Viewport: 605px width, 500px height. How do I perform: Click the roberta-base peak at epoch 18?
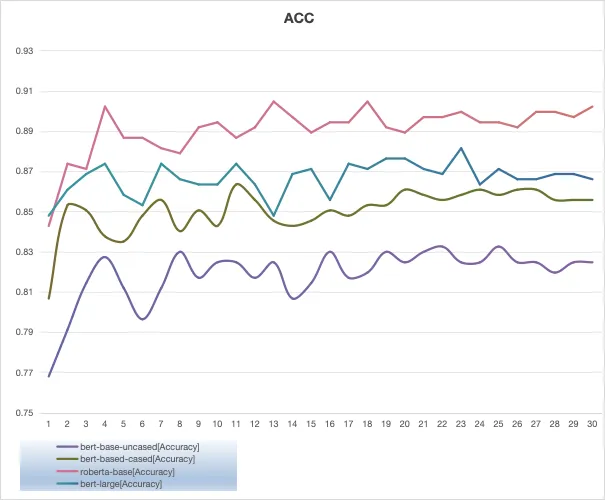[367, 101]
